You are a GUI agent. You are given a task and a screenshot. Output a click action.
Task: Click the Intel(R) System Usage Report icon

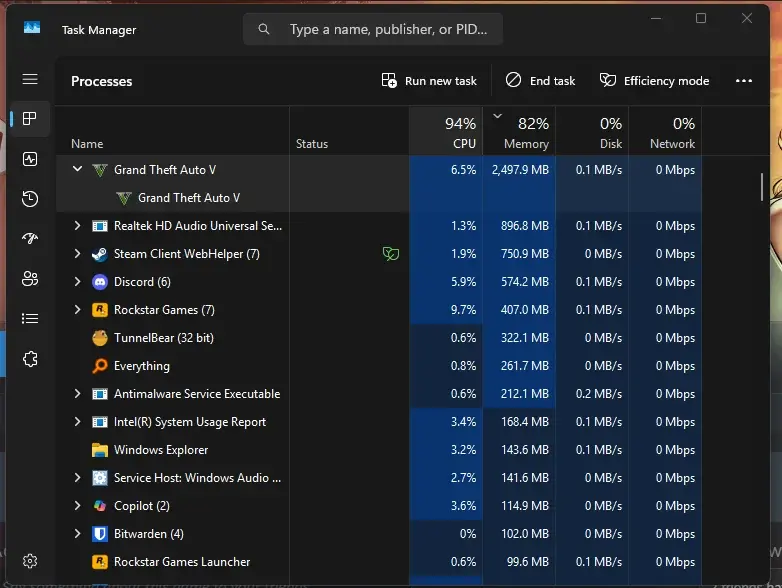[100, 422]
